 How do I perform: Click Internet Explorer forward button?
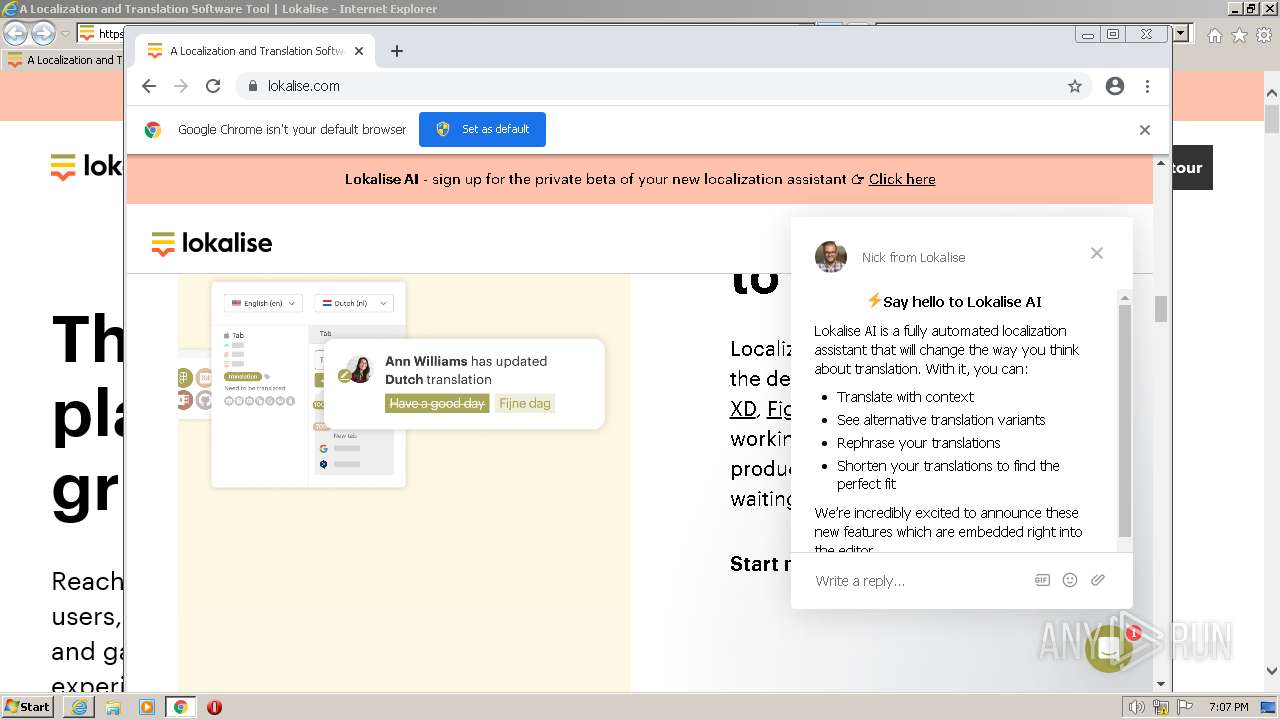tap(43, 33)
